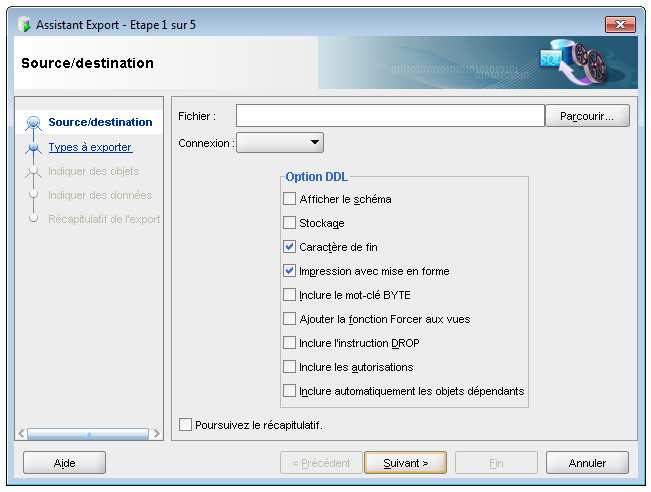This screenshot has height=492, width=651.
Task: Click the left panel horizontal scrollbar
Action: (x=88, y=434)
